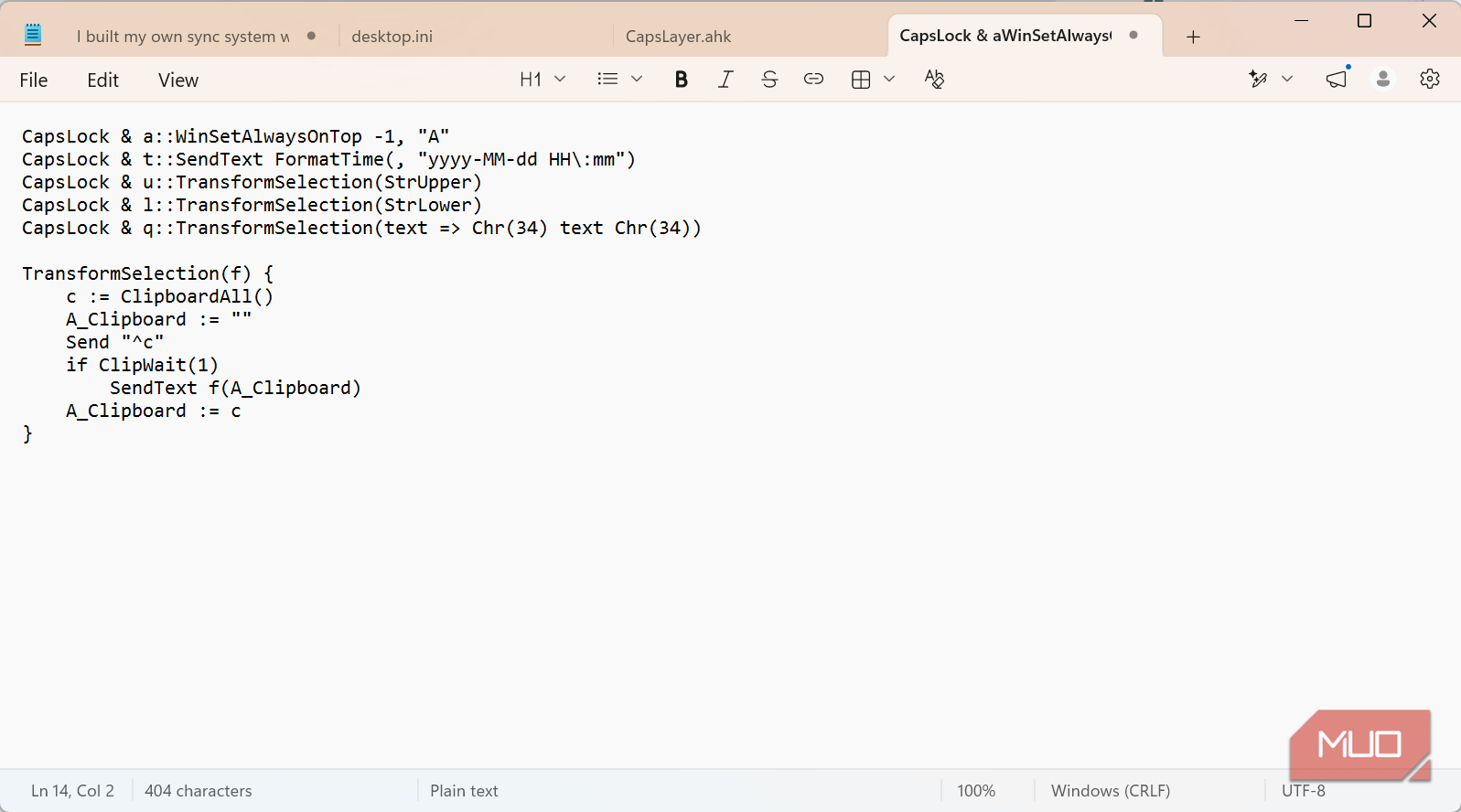This screenshot has width=1461, height=812.
Task: Add a new tab
Action: (1193, 37)
